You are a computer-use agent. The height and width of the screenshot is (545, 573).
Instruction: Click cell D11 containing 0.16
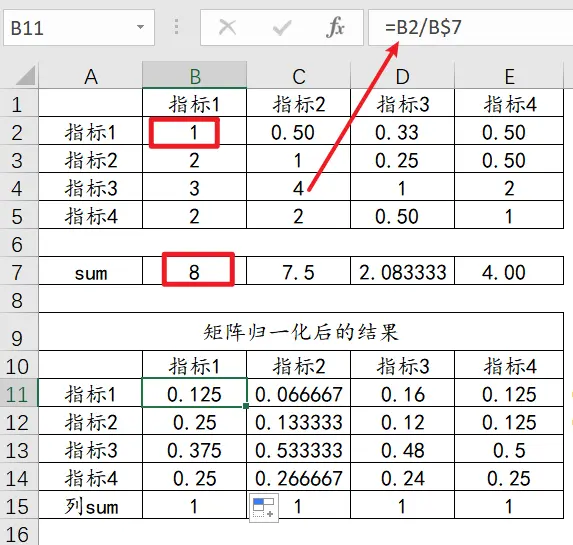[402, 393]
